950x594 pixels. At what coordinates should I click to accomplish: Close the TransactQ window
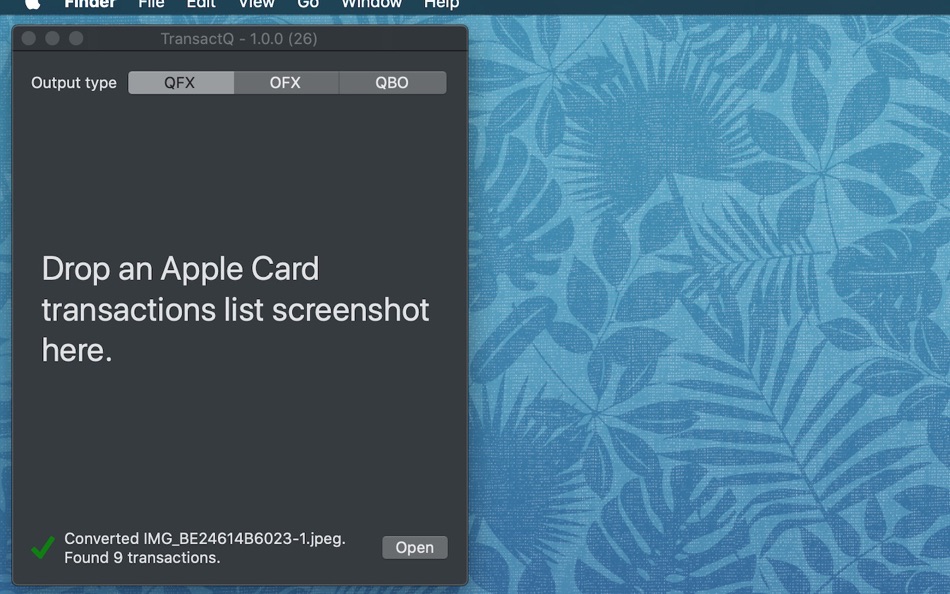[28, 38]
